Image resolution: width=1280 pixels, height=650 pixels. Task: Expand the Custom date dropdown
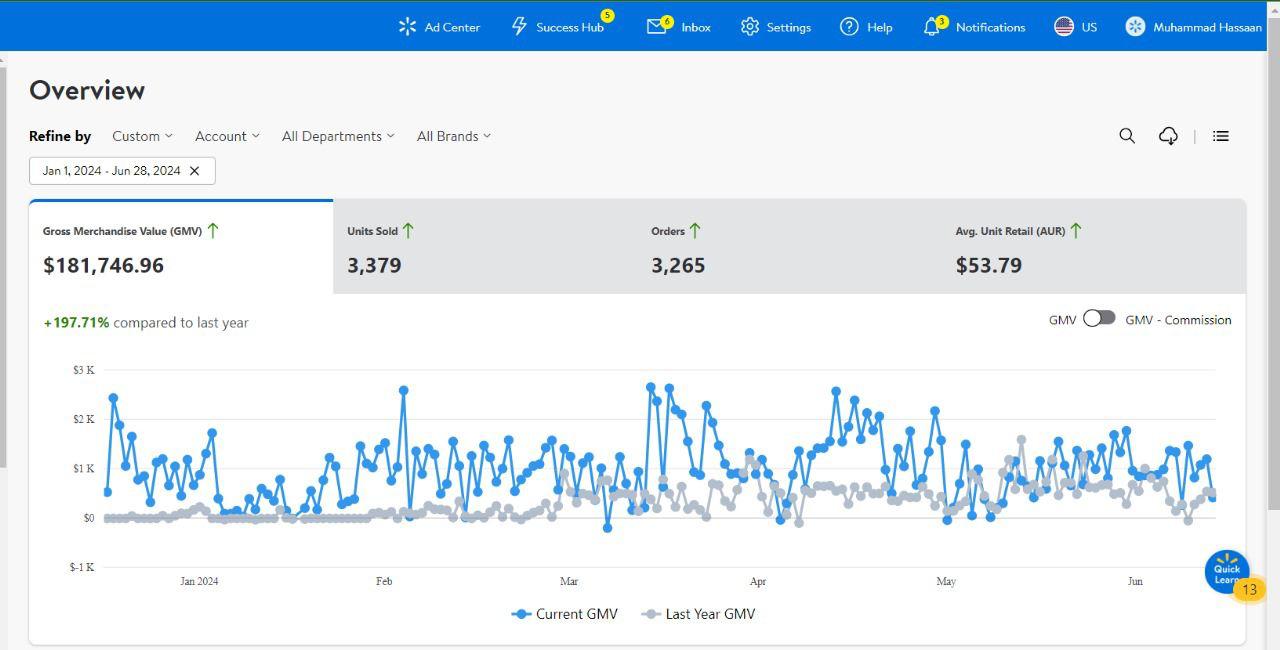pyautogui.click(x=142, y=136)
